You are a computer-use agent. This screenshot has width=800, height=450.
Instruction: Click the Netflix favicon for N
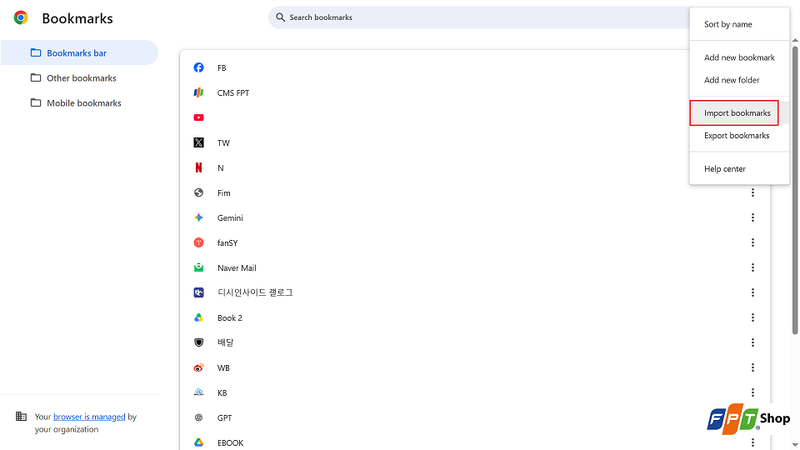(198, 168)
